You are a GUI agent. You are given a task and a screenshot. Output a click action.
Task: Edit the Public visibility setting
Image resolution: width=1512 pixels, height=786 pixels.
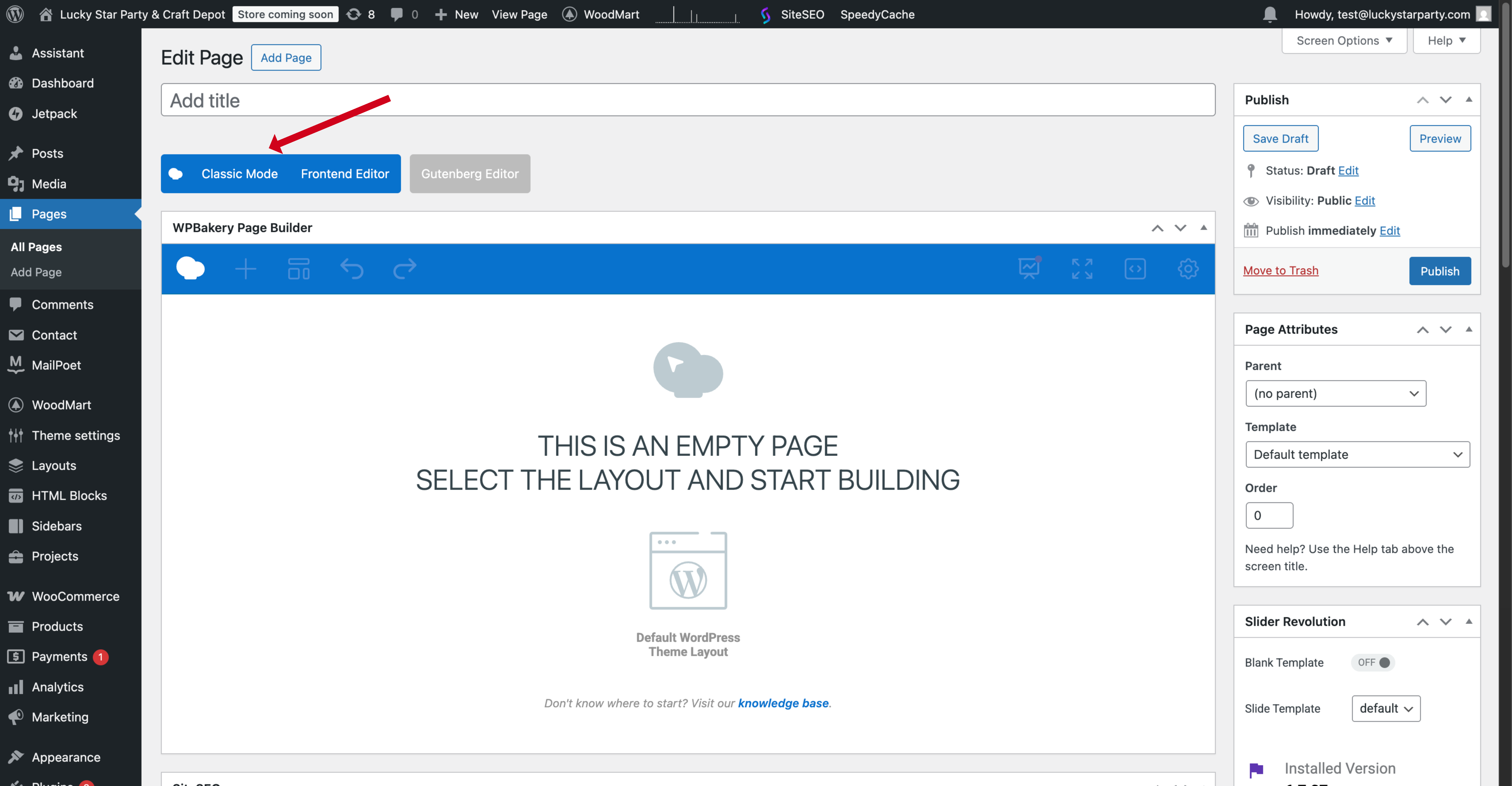[1365, 201]
